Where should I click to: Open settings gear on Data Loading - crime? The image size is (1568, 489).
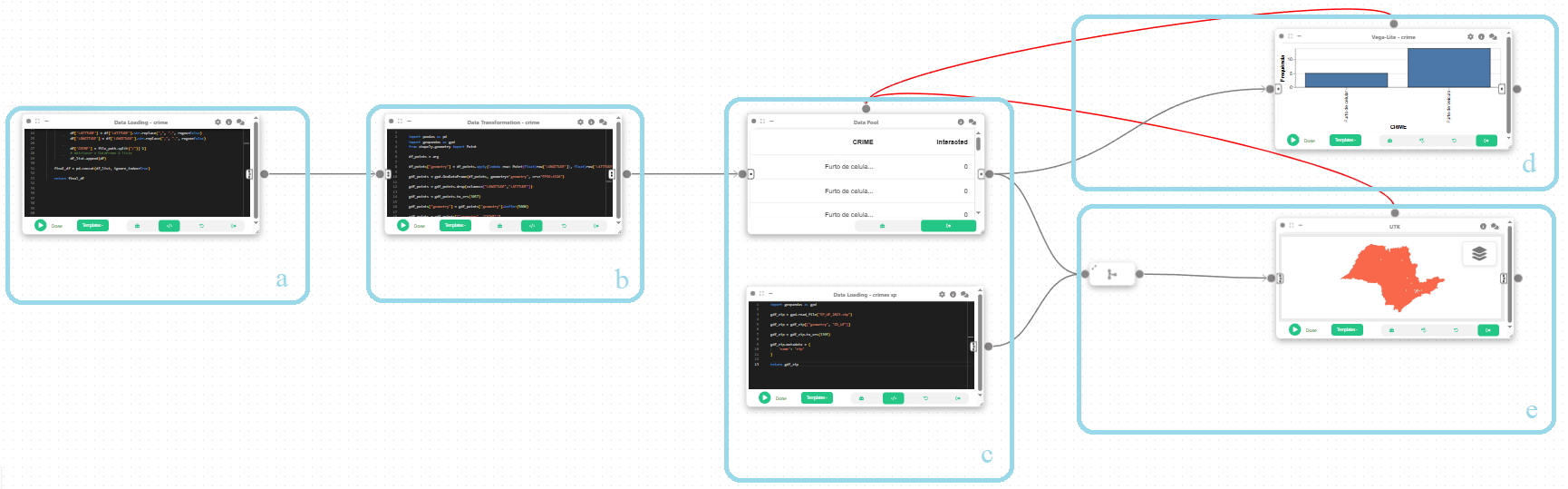pos(218,122)
